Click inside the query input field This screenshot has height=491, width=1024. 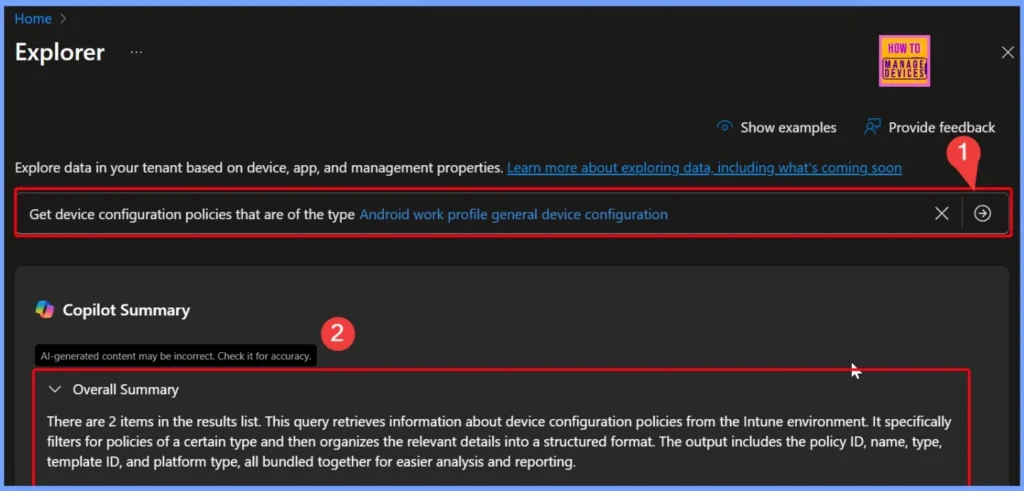[x=513, y=214]
